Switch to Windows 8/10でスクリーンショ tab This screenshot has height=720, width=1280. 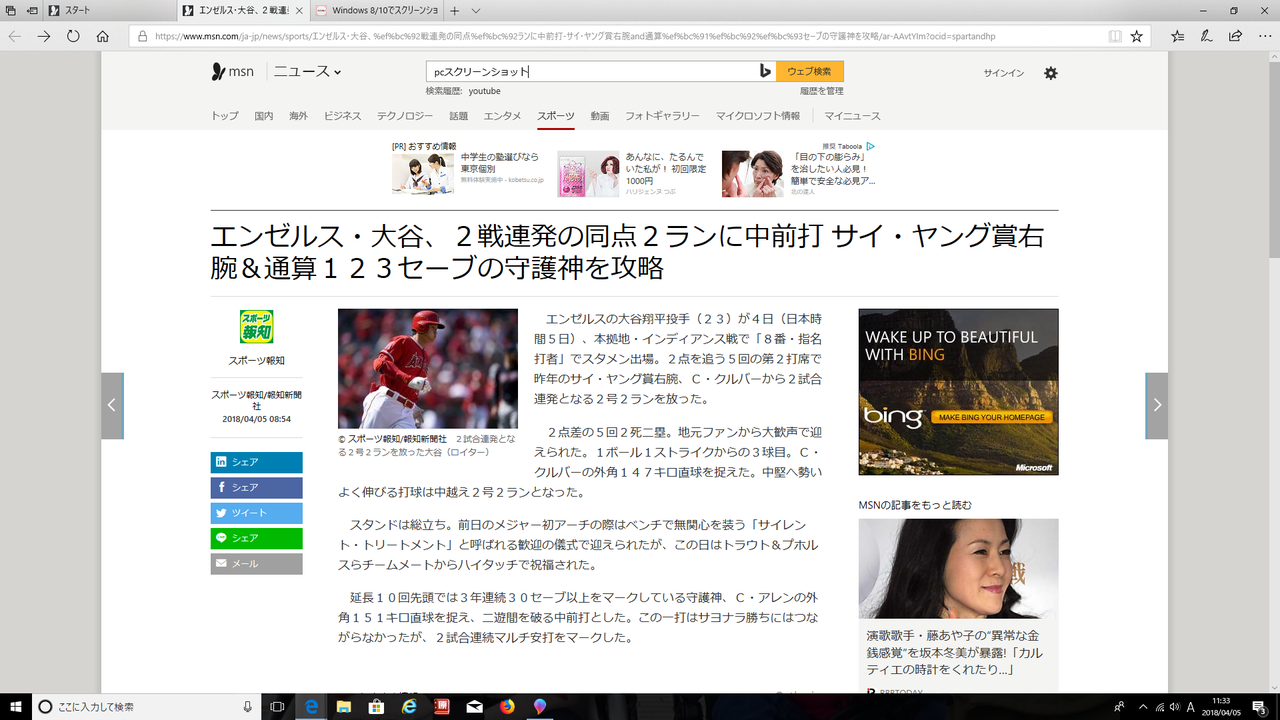click(x=376, y=10)
